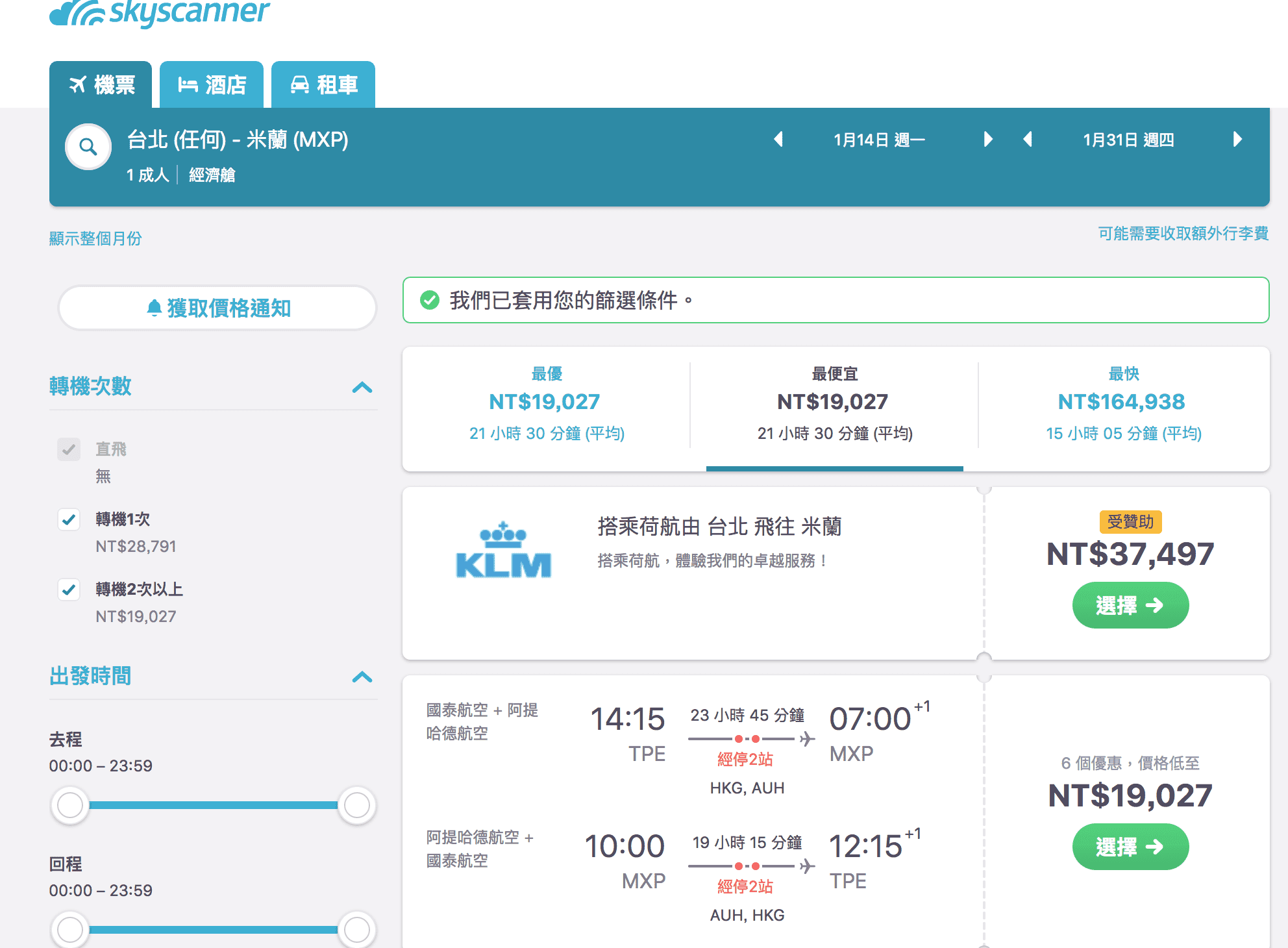Click 6 個優惠，價格低至 deals text
1288x948 pixels.
click(1130, 763)
